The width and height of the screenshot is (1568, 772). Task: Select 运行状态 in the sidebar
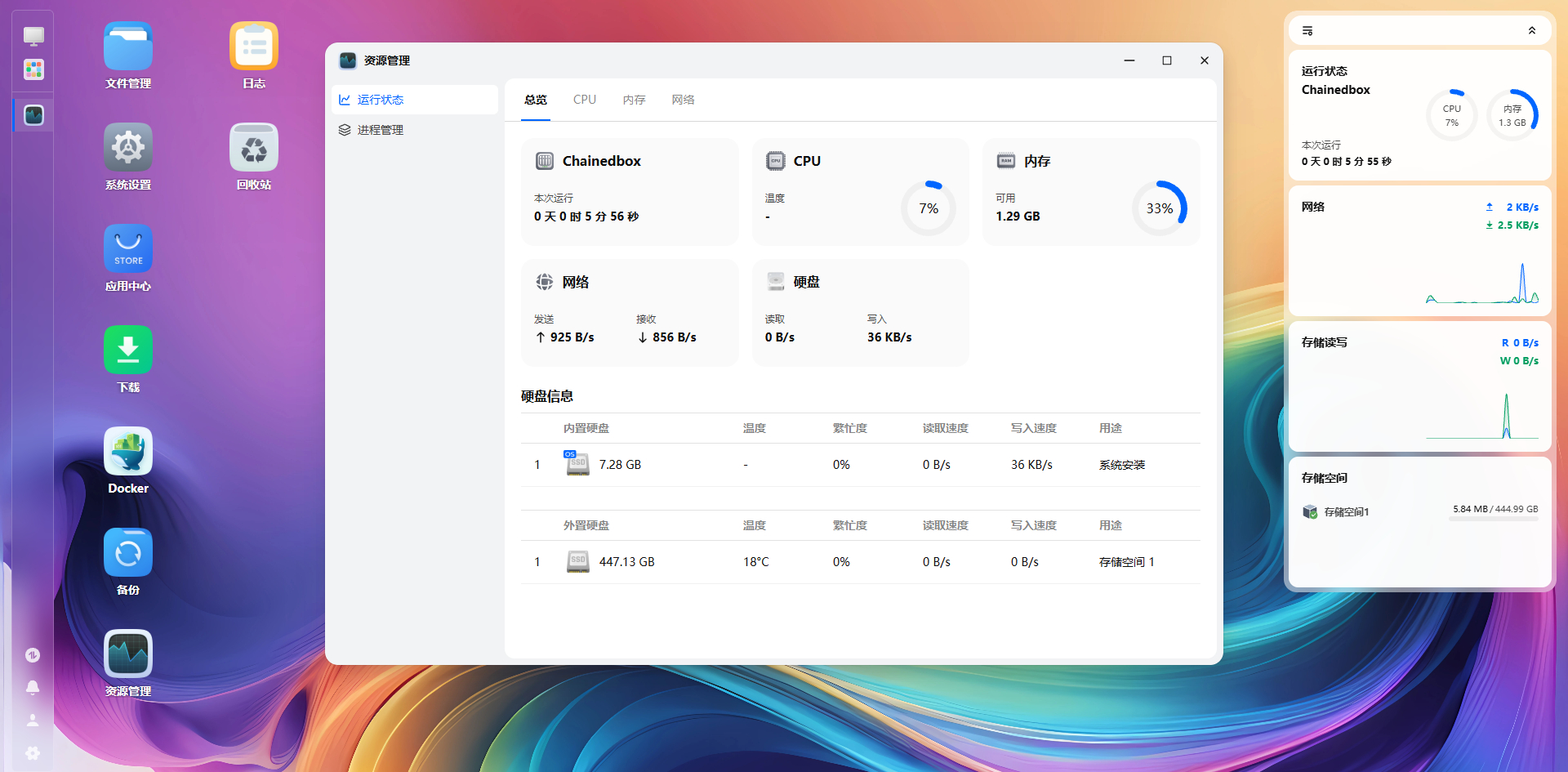[x=415, y=100]
